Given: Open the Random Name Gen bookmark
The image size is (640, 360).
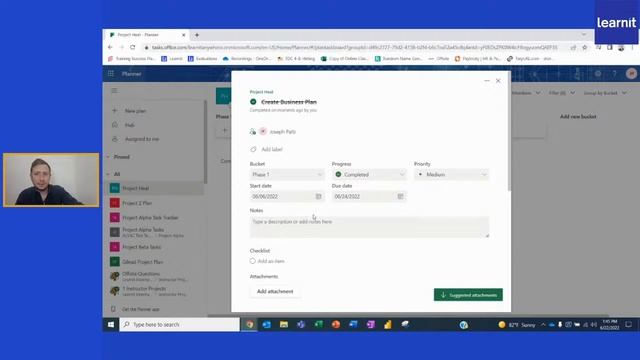Looking at the screenshot, I should [x=398, y=59].
